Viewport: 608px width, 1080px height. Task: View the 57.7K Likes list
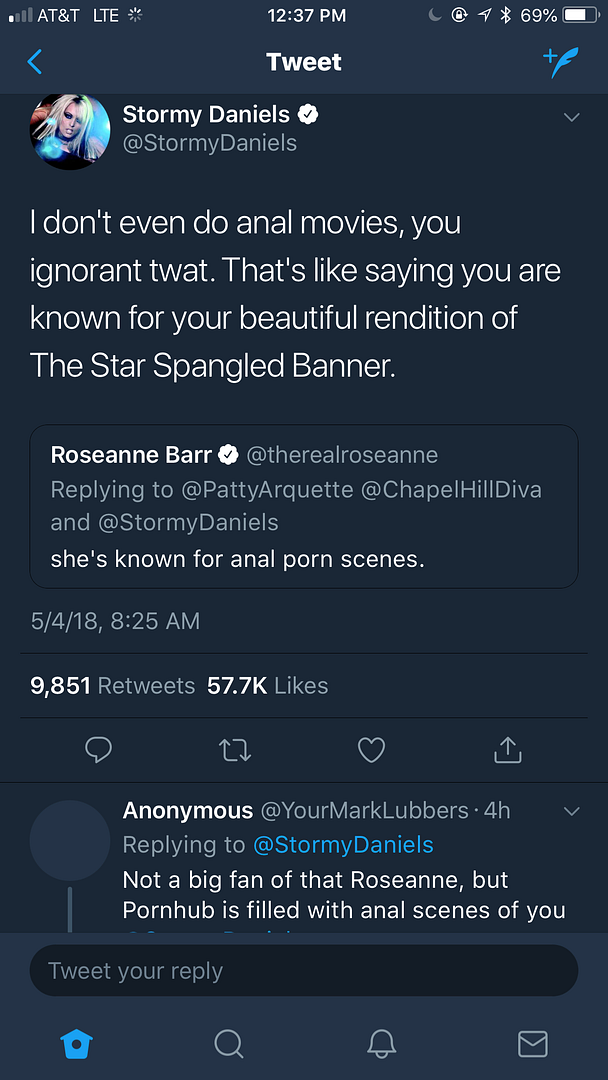tap(267, 686)
